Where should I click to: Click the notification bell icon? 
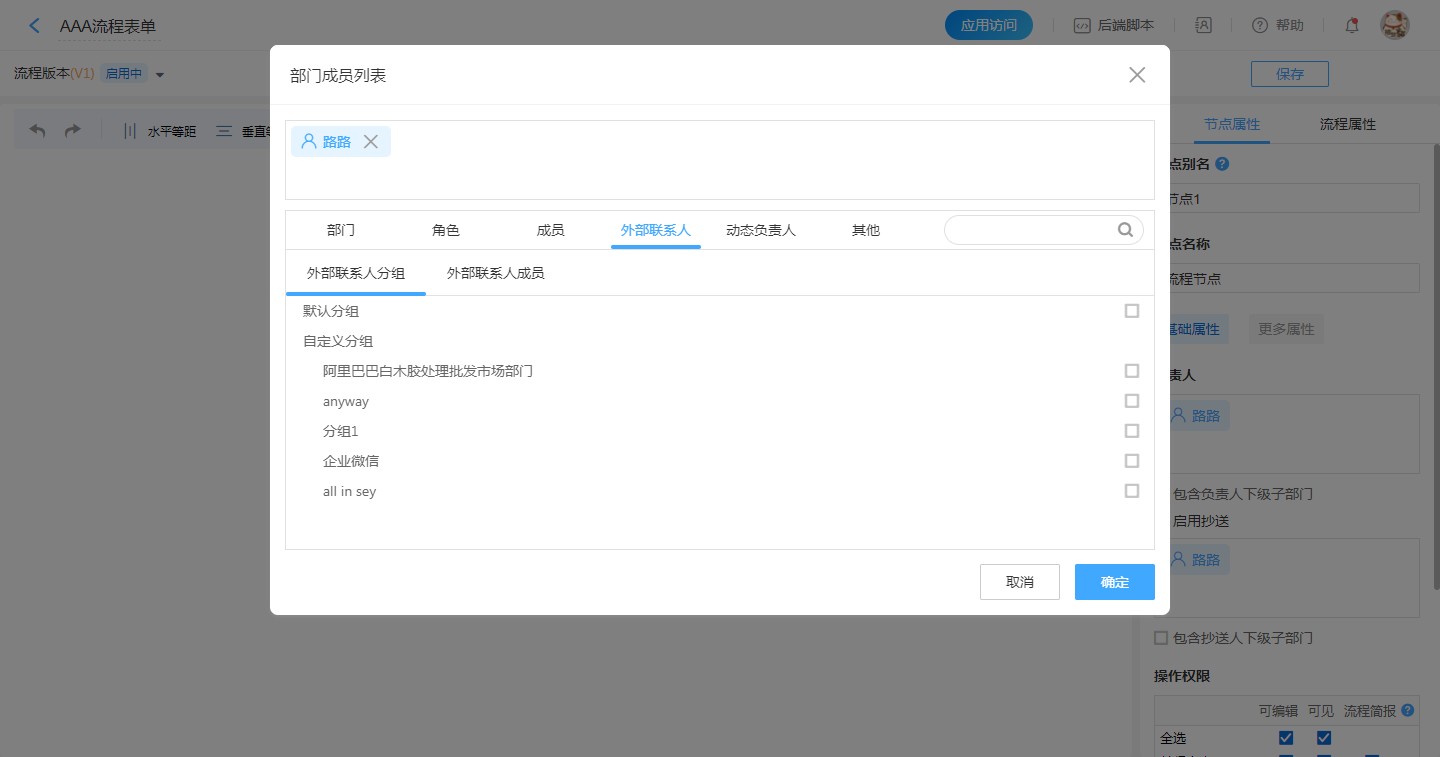tap(1351, 26)
